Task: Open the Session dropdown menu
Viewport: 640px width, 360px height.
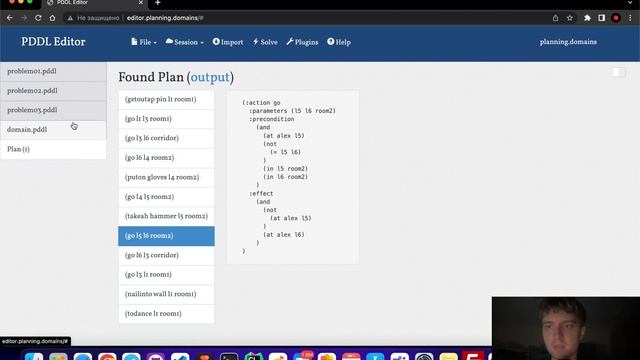Action: [184, 42]
